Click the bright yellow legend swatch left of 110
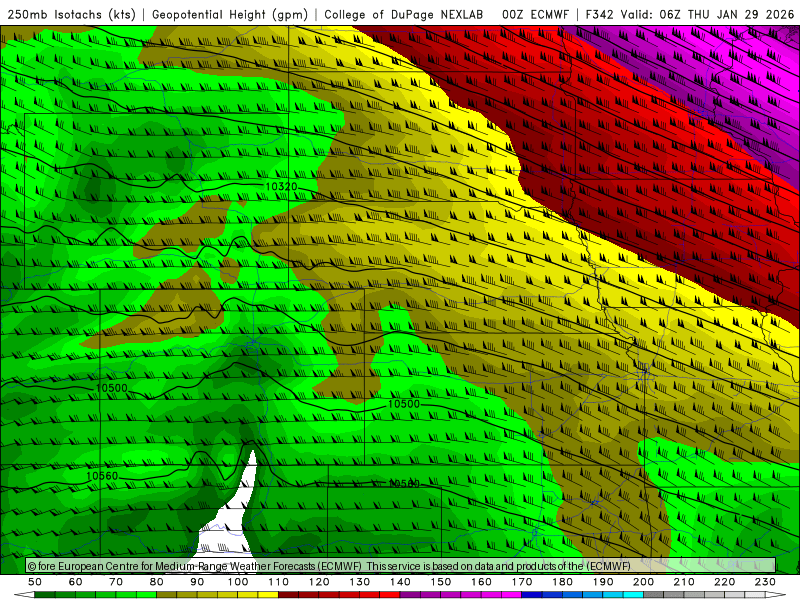Image resolution: width=800 pixels, height=600 pixels. 268,595
